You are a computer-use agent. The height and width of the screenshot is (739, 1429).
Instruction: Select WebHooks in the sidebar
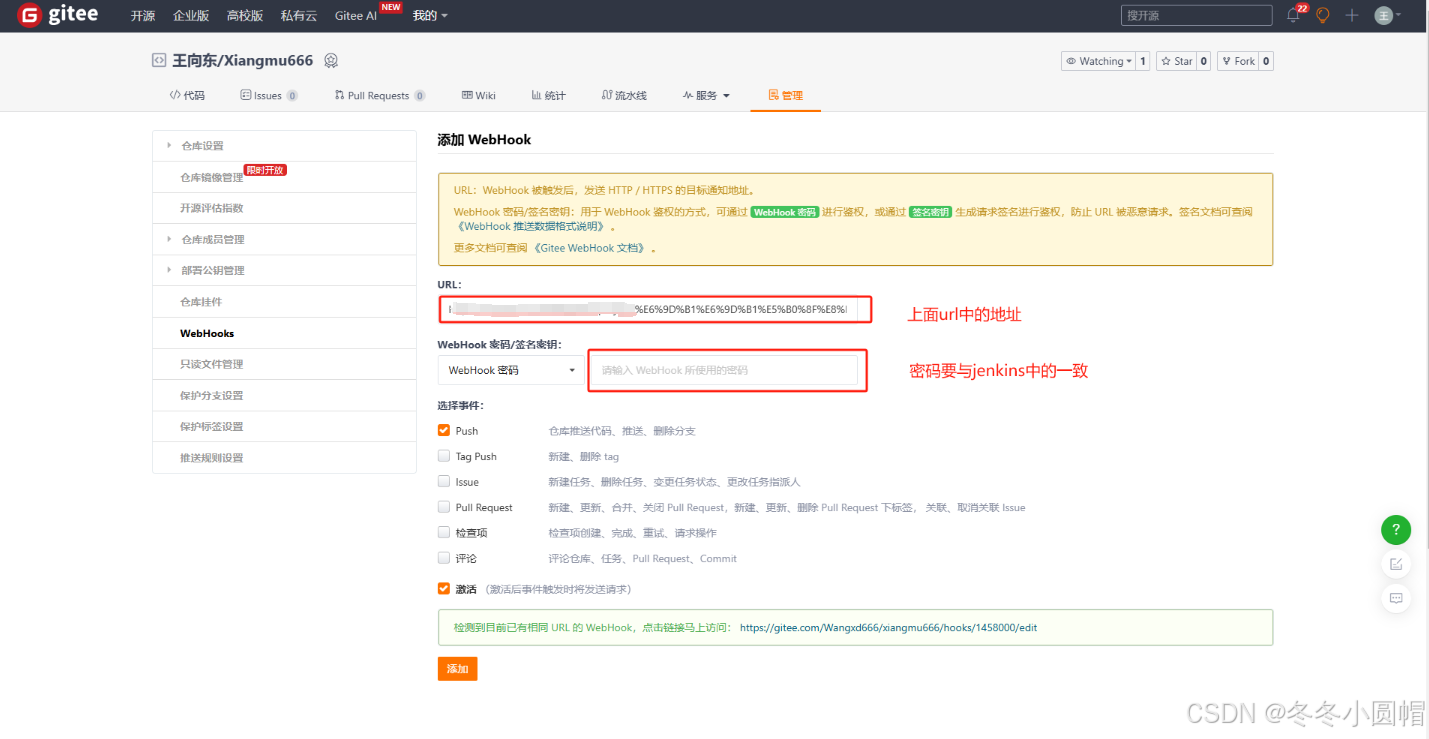pyautogui.click(x=284, y=333)
